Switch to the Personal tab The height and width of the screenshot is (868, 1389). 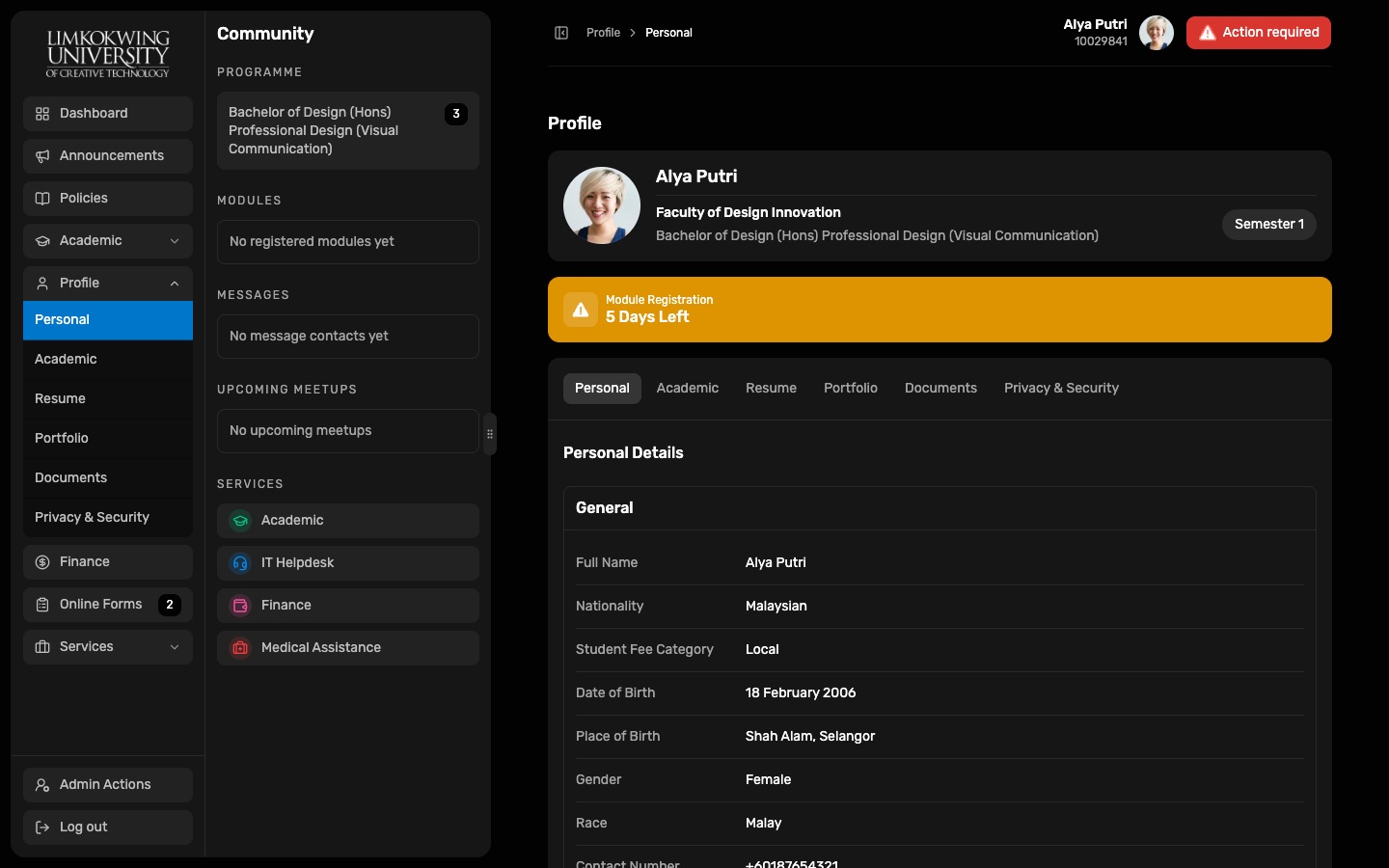click(x=602, y=389)
